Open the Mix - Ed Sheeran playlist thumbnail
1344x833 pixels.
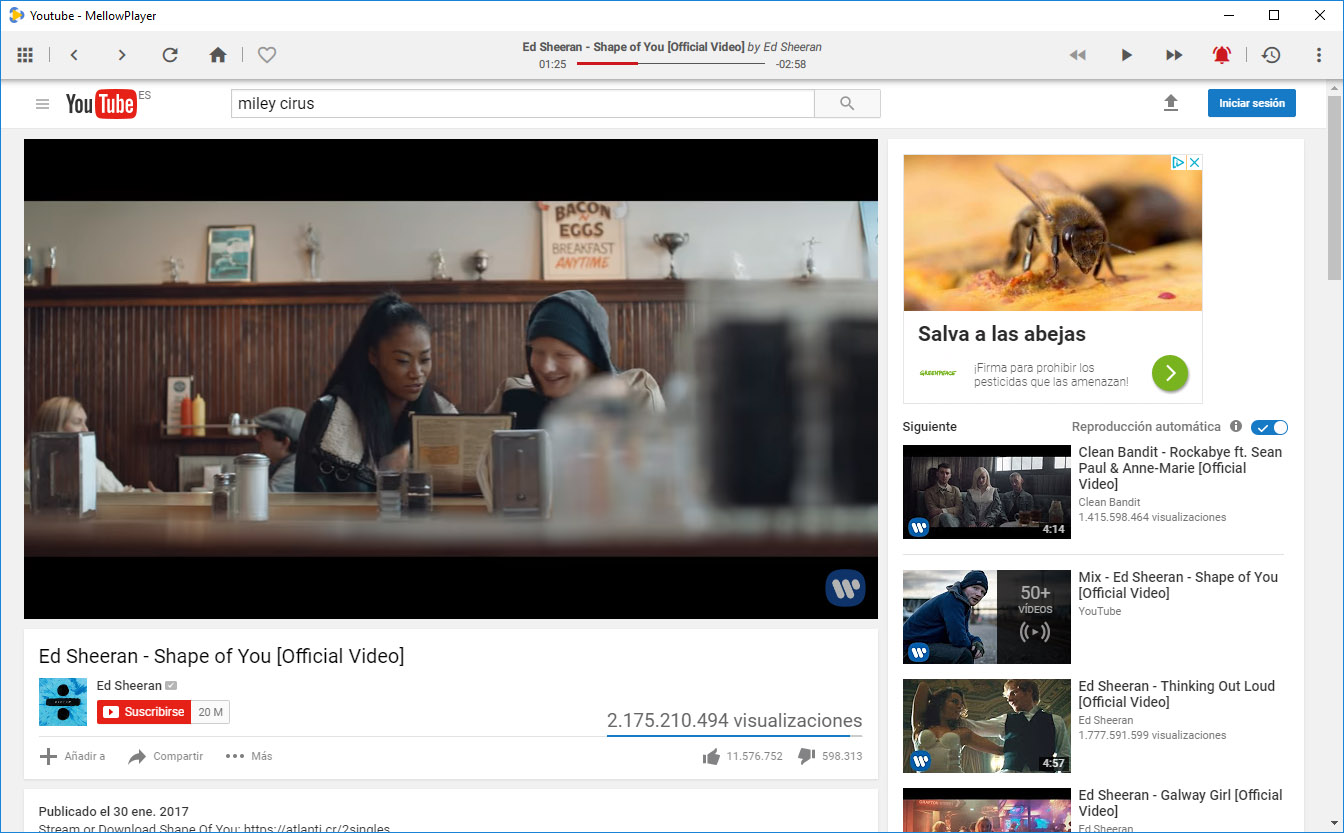(987, 617)
